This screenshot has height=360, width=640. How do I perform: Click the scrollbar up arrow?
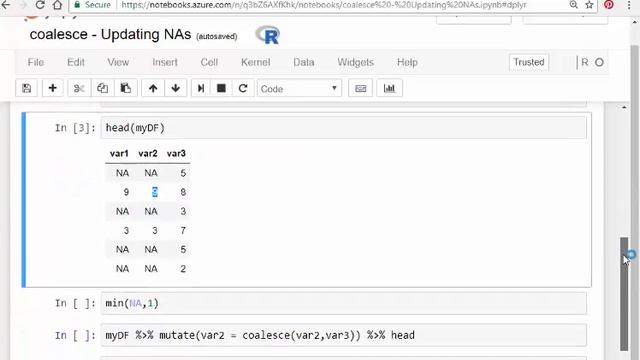point(624,107)
